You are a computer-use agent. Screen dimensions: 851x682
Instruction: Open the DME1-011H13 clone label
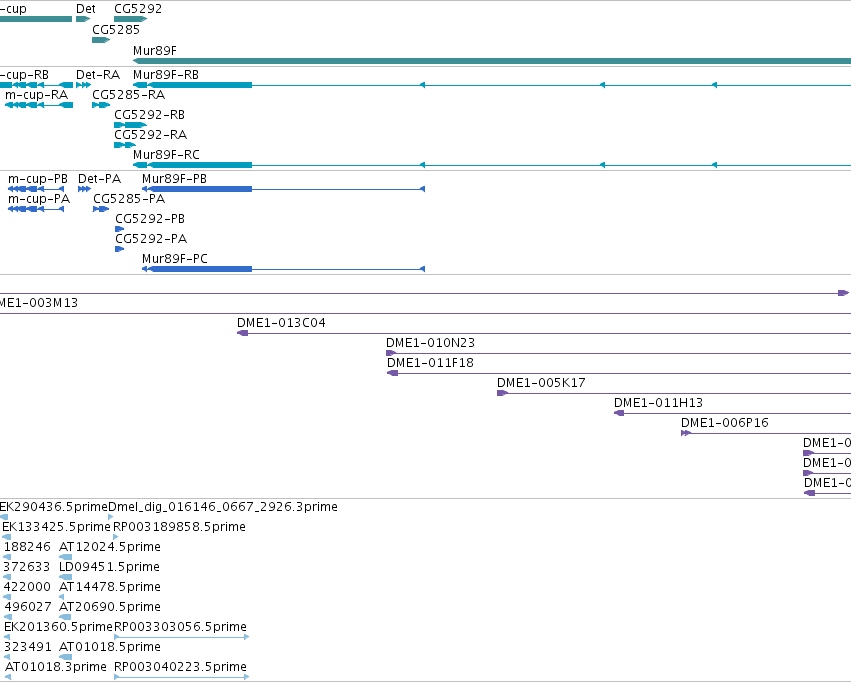pyautogui.click(x=658, y=403)
